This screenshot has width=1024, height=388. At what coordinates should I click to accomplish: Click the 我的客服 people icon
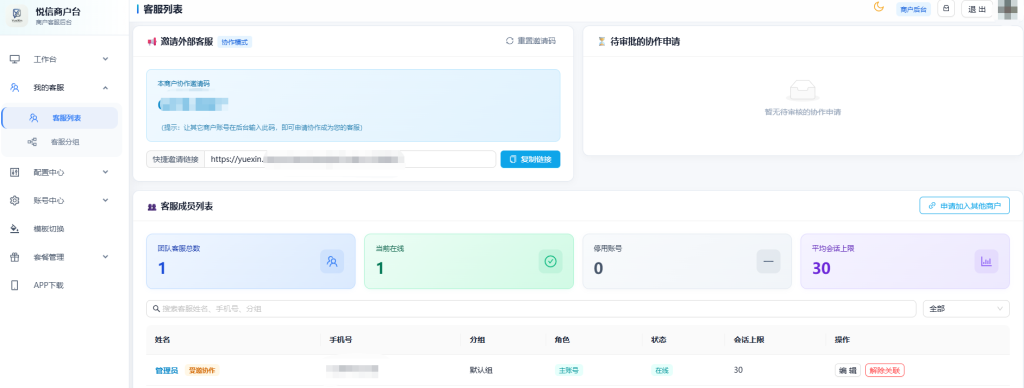(15, 88)
